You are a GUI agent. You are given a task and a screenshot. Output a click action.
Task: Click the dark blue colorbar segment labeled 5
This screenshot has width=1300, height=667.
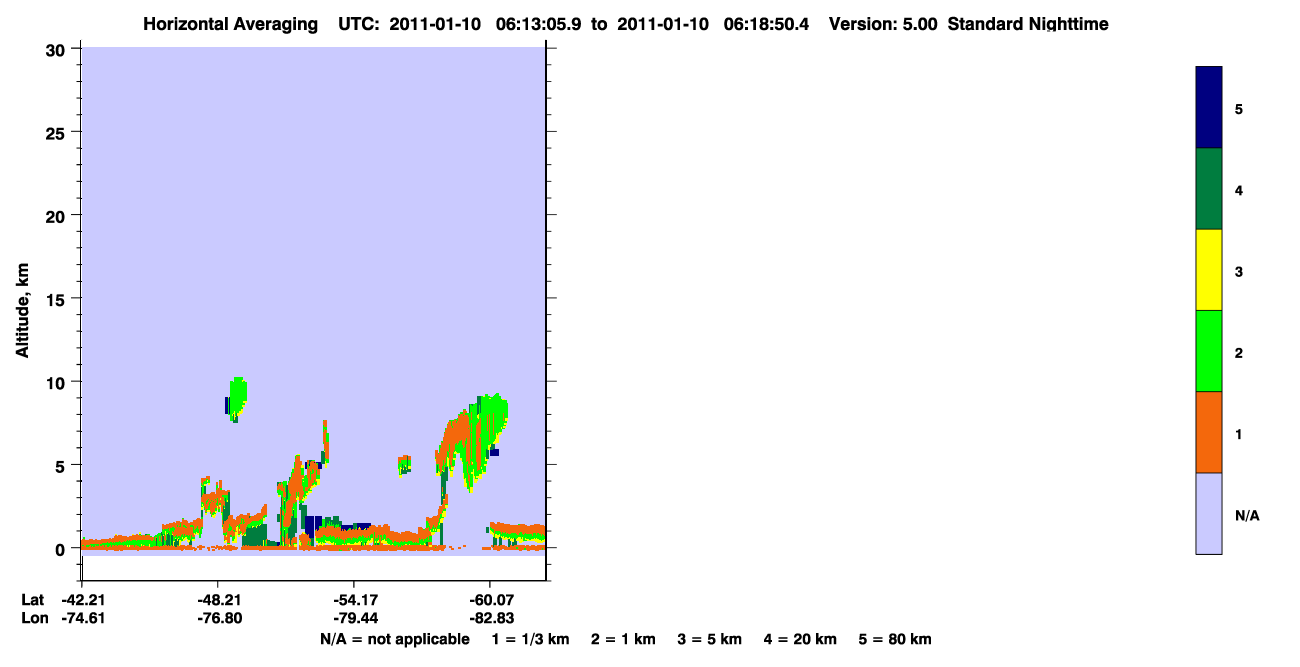pyautogui.click(x=1209, y=108)
